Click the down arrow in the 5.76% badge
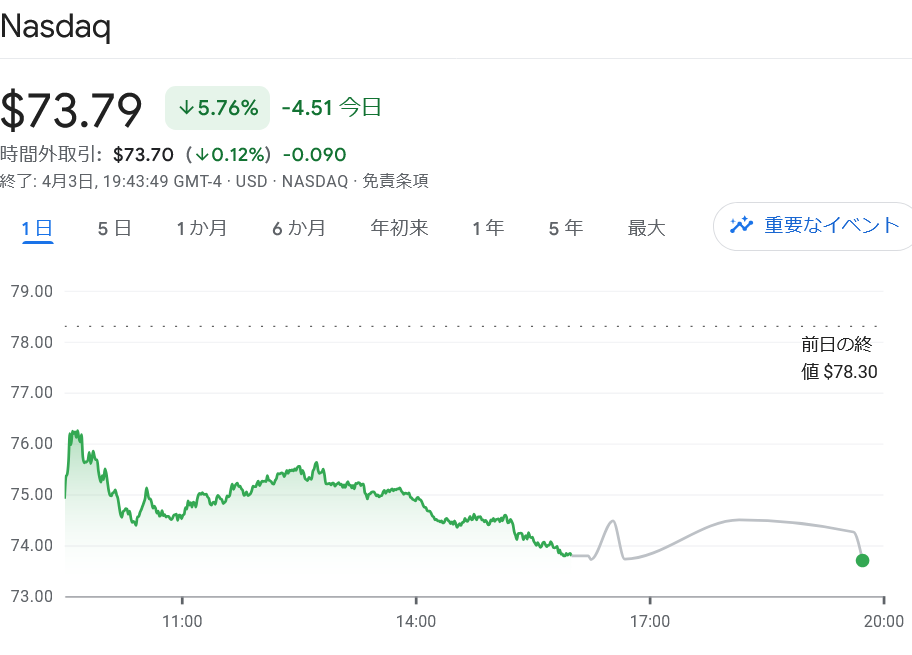Screen dimensions: 912x655 (186, 108)
